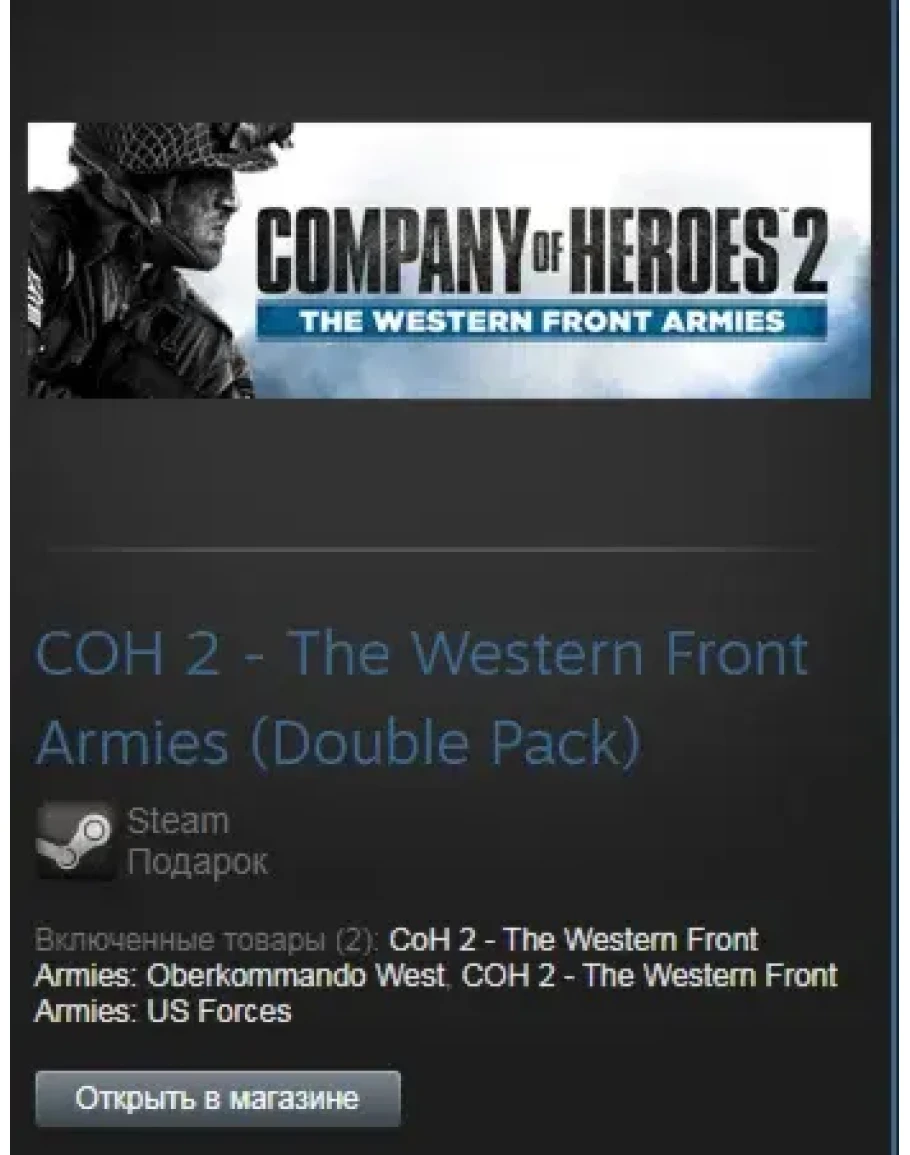910x1155 pixels.
Task: Click the '(Double Pack)' part of the title
Action: [x=446, y=742]
